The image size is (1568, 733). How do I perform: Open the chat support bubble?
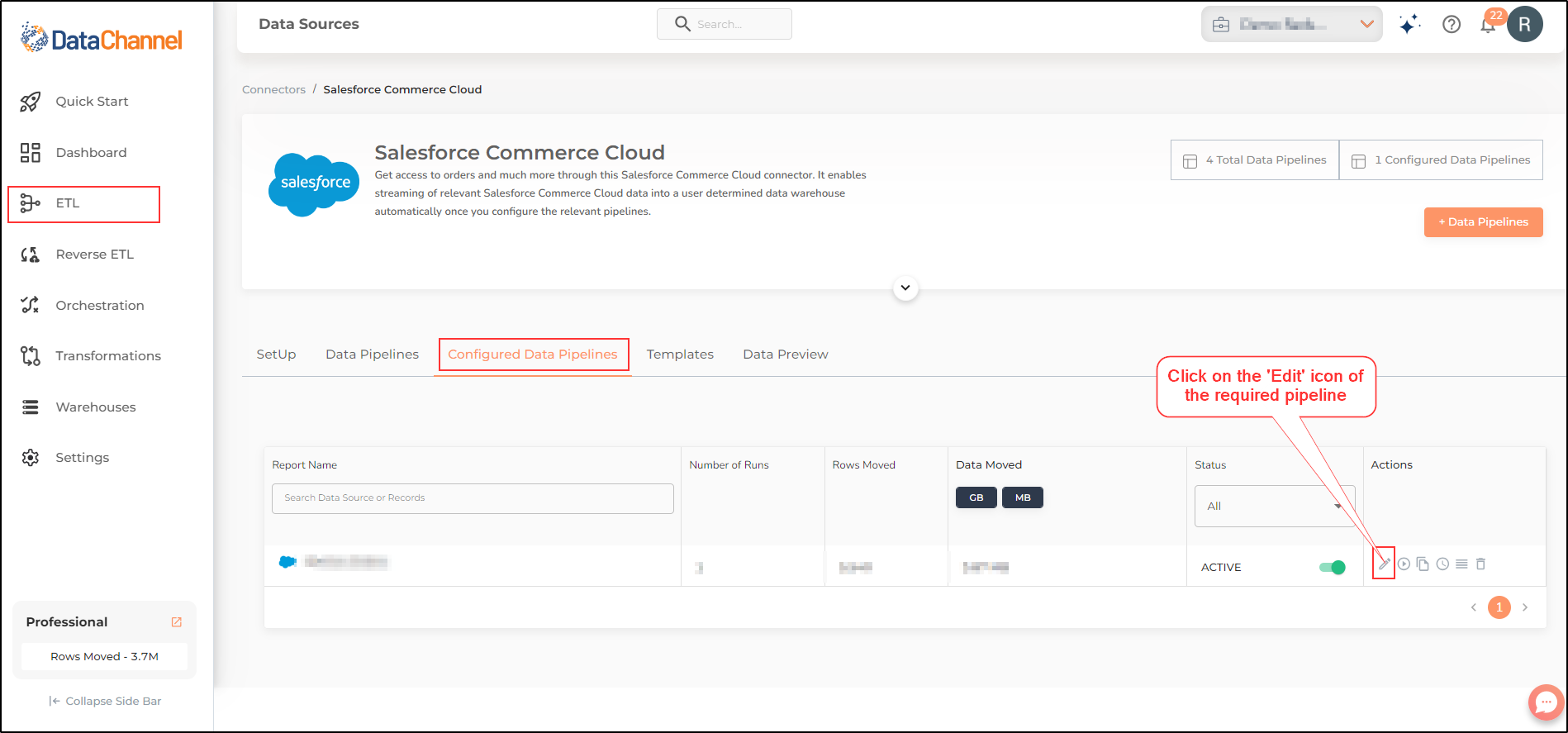point(1546,702)
